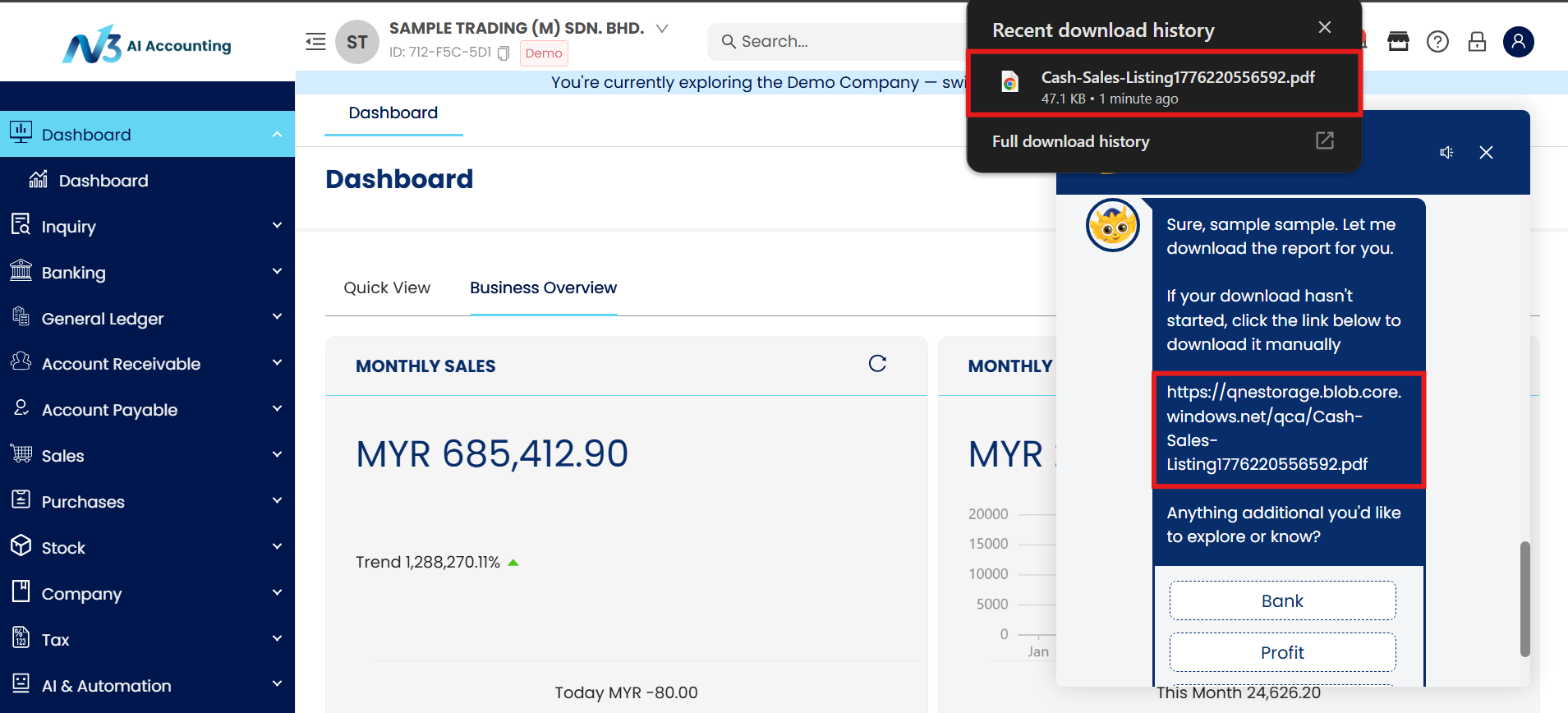Screen dimensions: 1568x713
Task: Collapse the Dashboard sidebar section
Action: pos(277,135)
